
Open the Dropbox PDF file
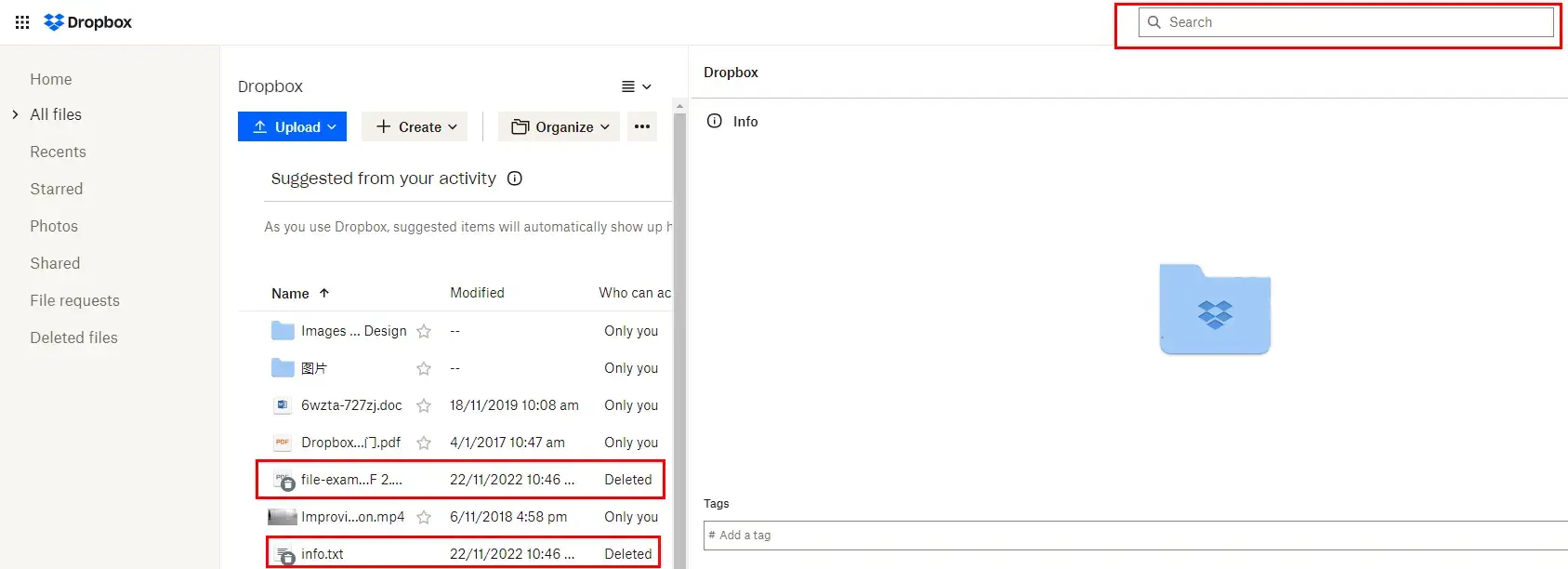pos(350,443)
